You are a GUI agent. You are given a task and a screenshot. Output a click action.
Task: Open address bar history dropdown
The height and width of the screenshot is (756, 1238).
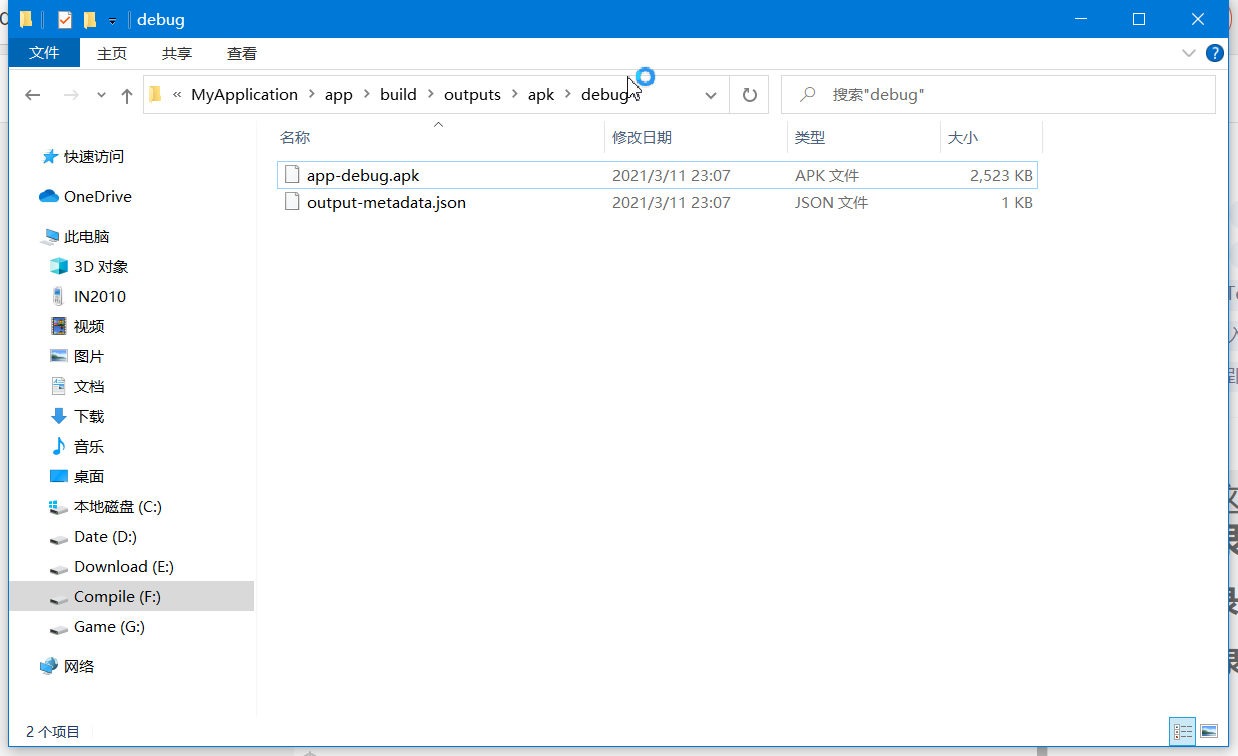pyautogui.click(x=711, y=95)
